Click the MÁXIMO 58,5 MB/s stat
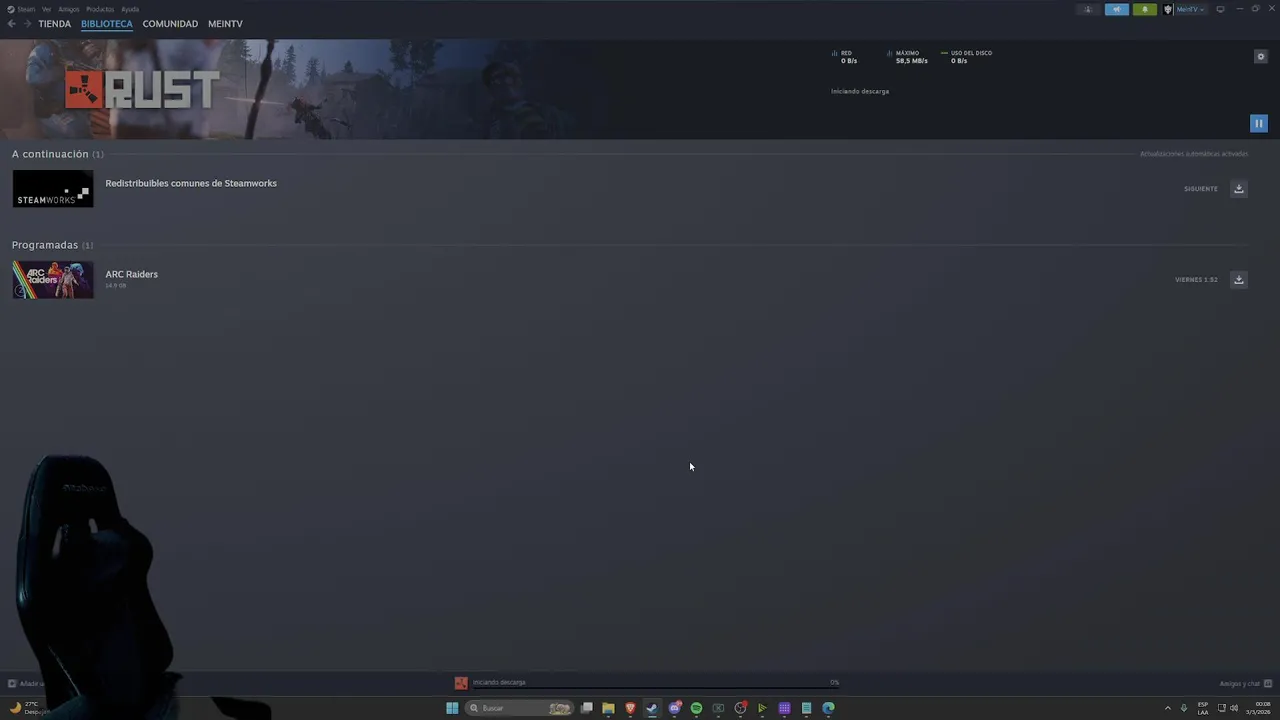The image size is (1280, 720). [x=908, y=57]
